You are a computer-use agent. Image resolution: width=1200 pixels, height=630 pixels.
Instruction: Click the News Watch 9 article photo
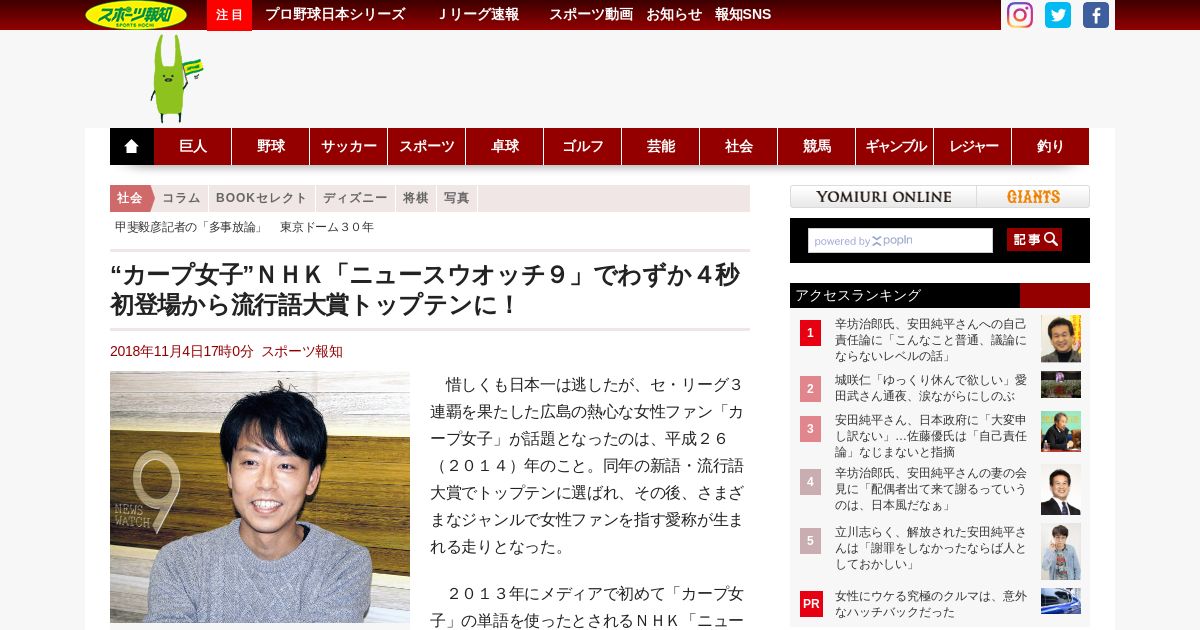260,497
